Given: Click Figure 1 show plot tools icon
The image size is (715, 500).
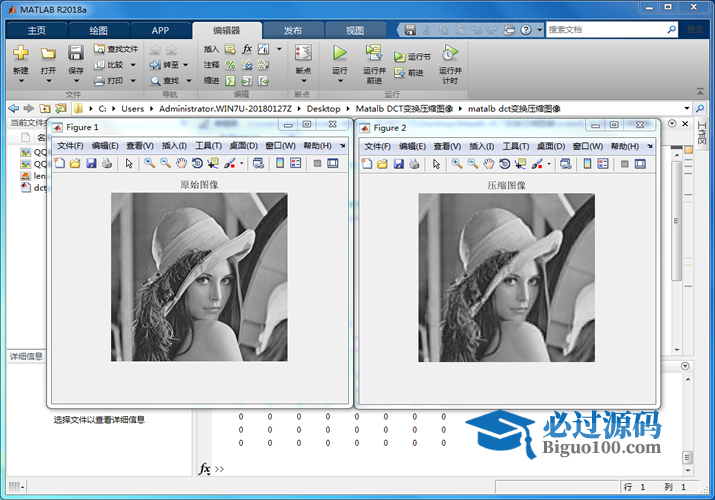Looking at the screenshot, I should click(x=333, y=163).
